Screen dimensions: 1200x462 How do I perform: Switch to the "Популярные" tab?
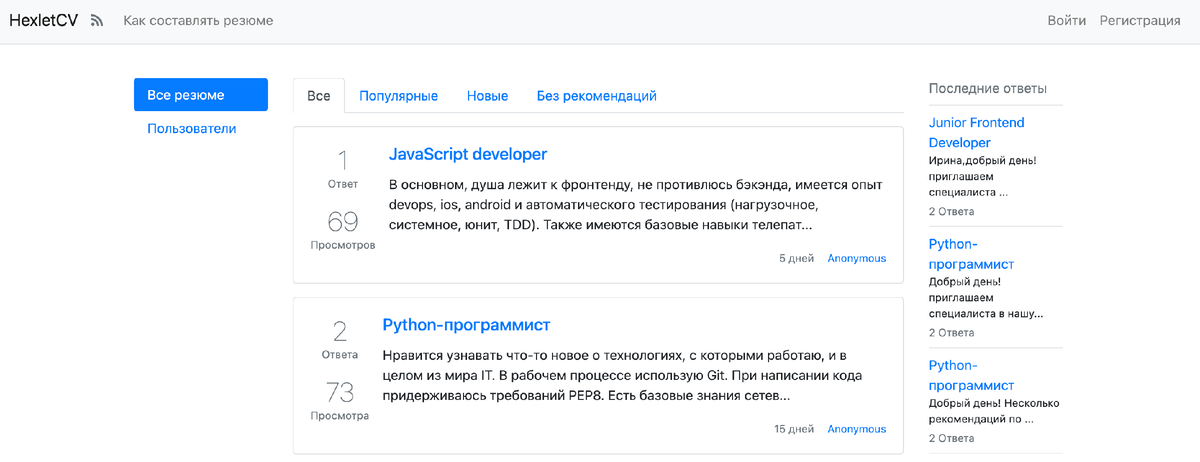[x=399, y=96]
